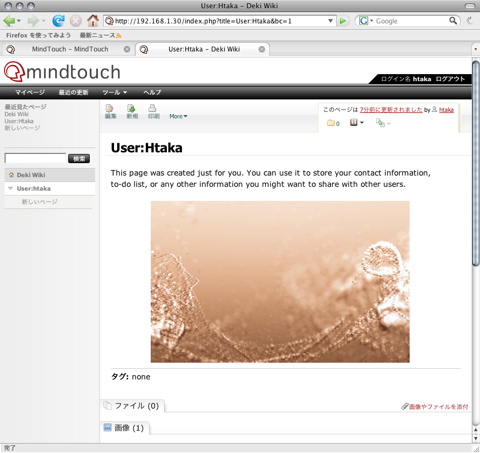Open the URL bar history dropdown arrow

(x=330, y=21)
